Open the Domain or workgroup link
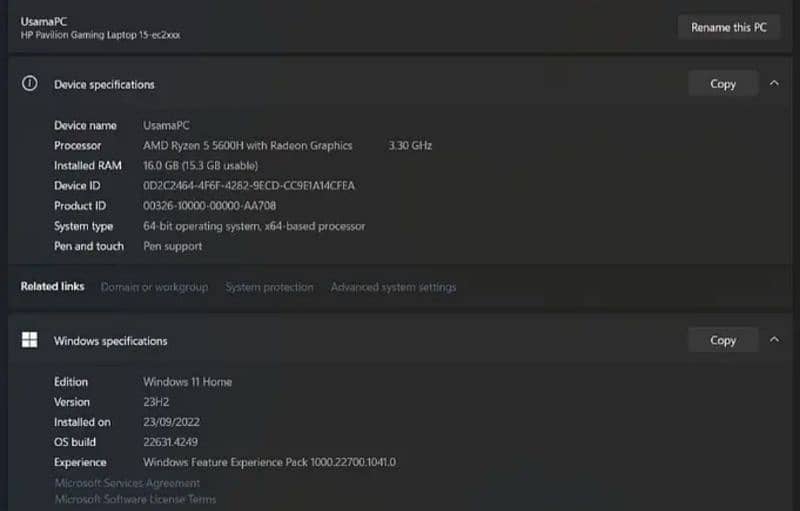Image resolution: width=800 pixels, height=511 pixels. coord(154,287)
